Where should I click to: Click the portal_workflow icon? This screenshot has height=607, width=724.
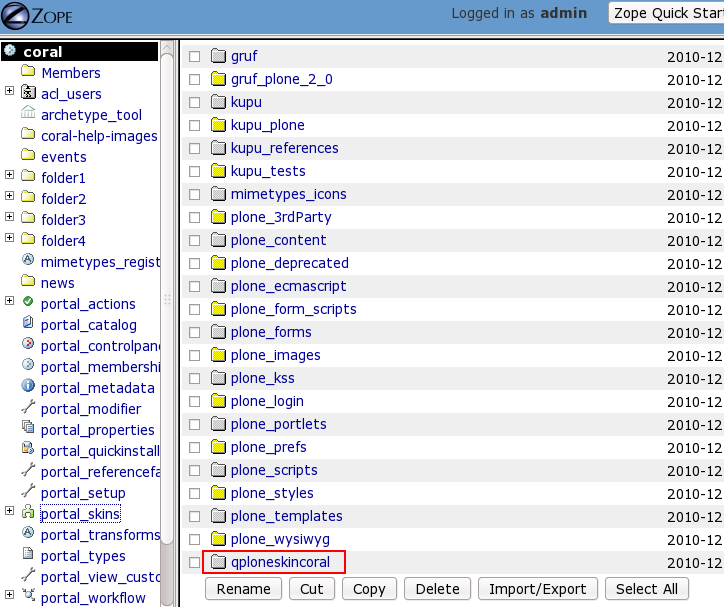point(28,595)
